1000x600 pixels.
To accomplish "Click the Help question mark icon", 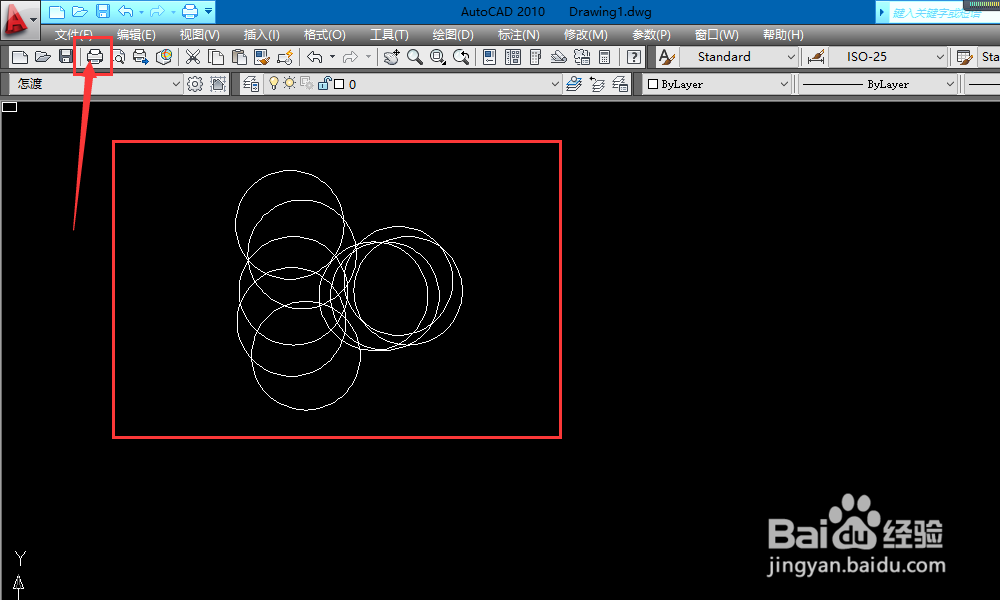I will click(x=633, y=57).
